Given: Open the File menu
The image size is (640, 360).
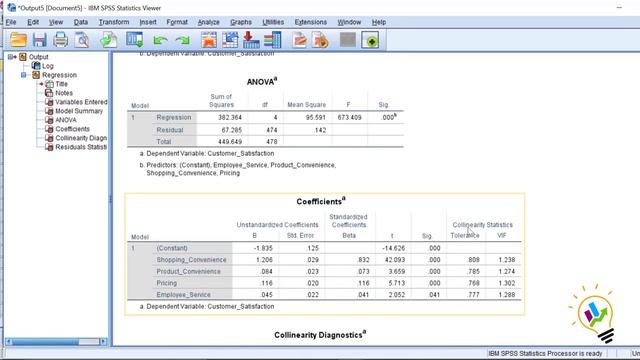Looking at the screenshot, I should (11, 22).
